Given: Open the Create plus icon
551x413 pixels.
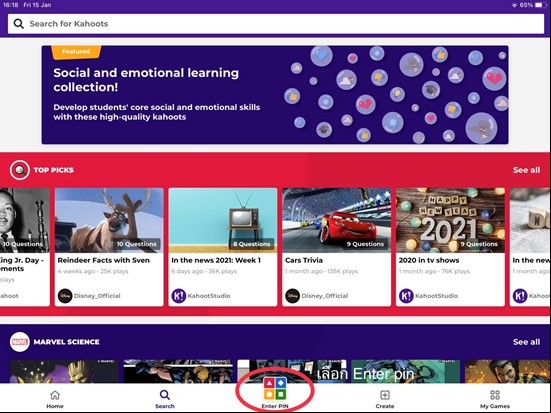Looking at the screenshot, I should click(x=385, y=395).
